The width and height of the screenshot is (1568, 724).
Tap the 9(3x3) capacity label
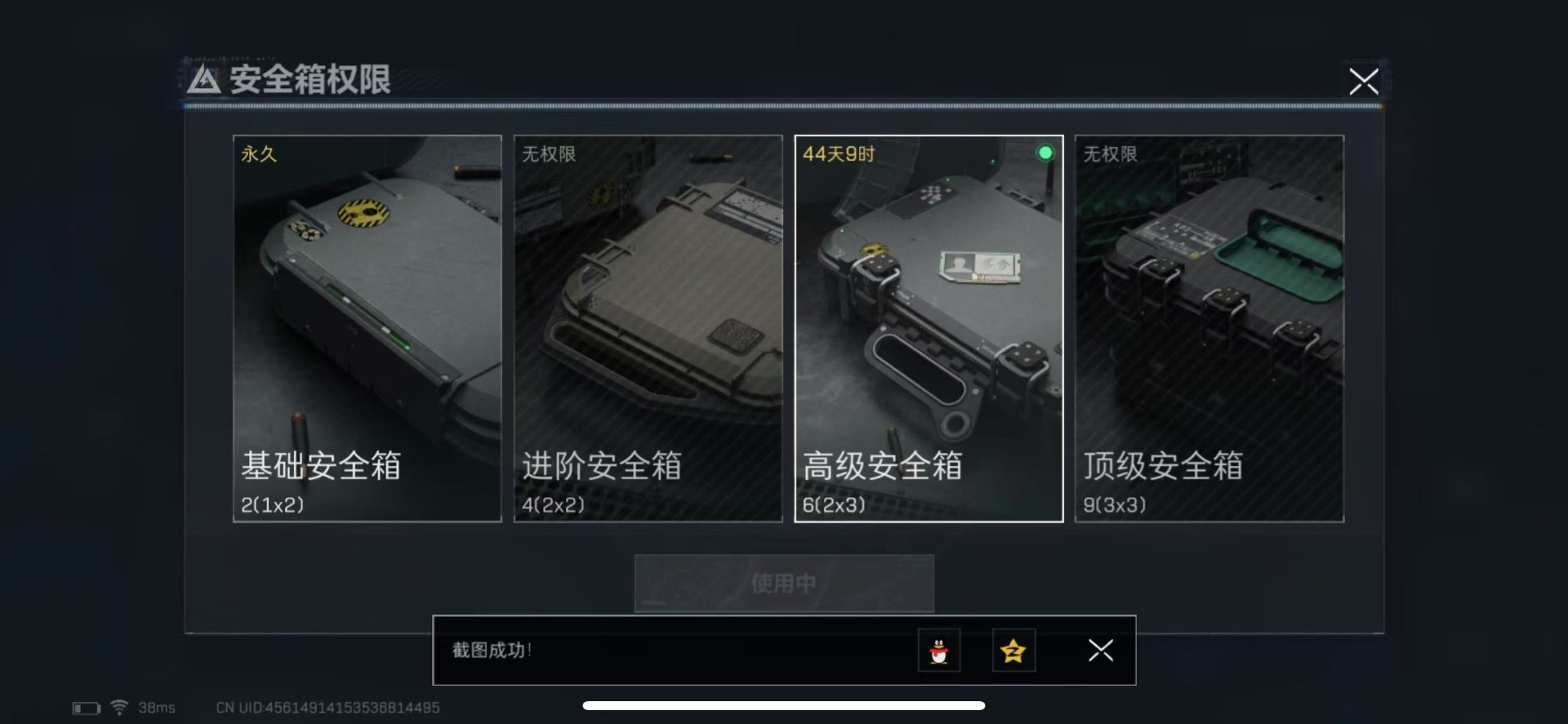pyautogui.click(x=1115, y=505)
